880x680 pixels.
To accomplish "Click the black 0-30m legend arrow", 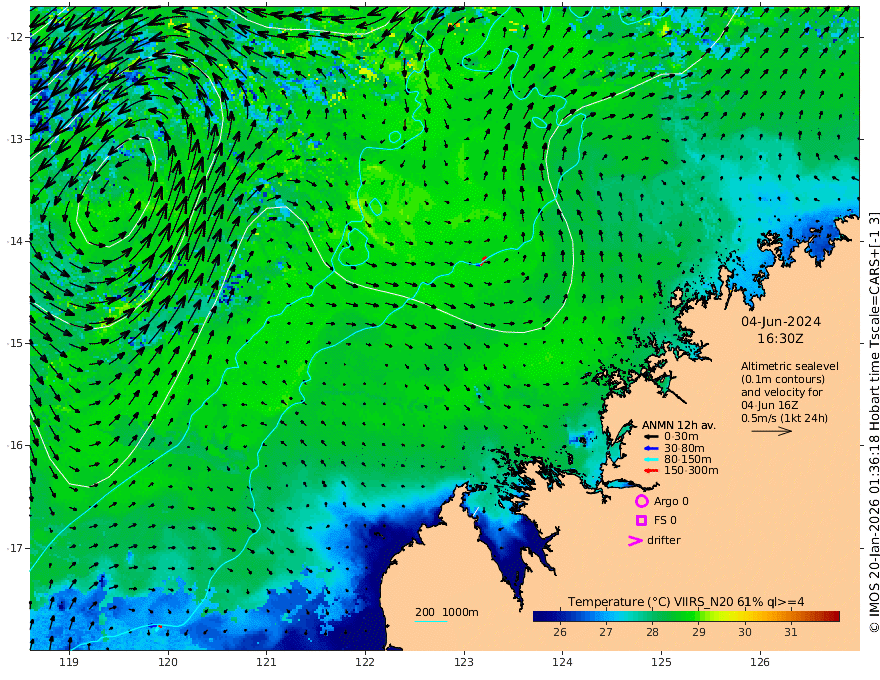I will click(x=651, y=437).
